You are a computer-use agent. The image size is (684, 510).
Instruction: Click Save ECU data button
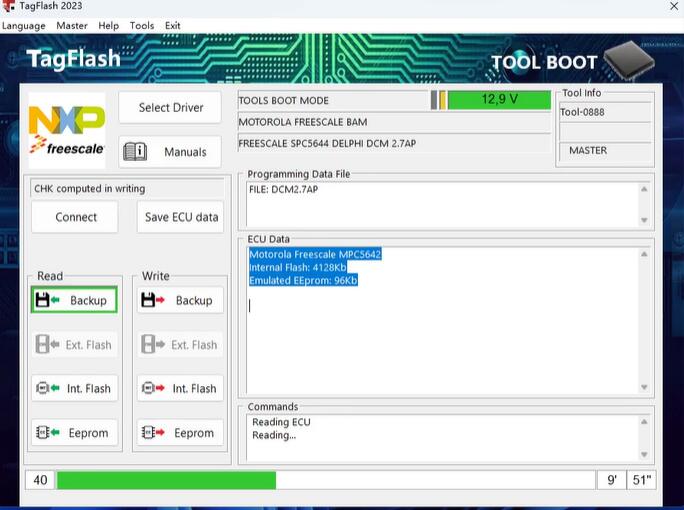(x=181, y=217)
